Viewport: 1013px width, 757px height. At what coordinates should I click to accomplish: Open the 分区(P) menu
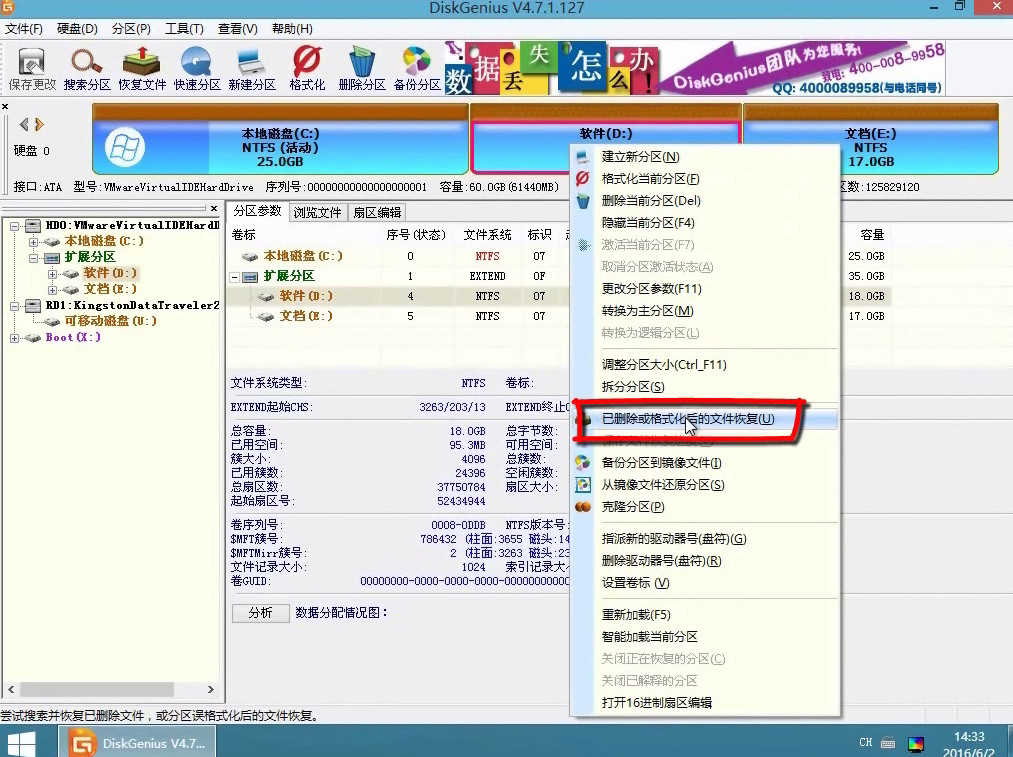(131, 29)
